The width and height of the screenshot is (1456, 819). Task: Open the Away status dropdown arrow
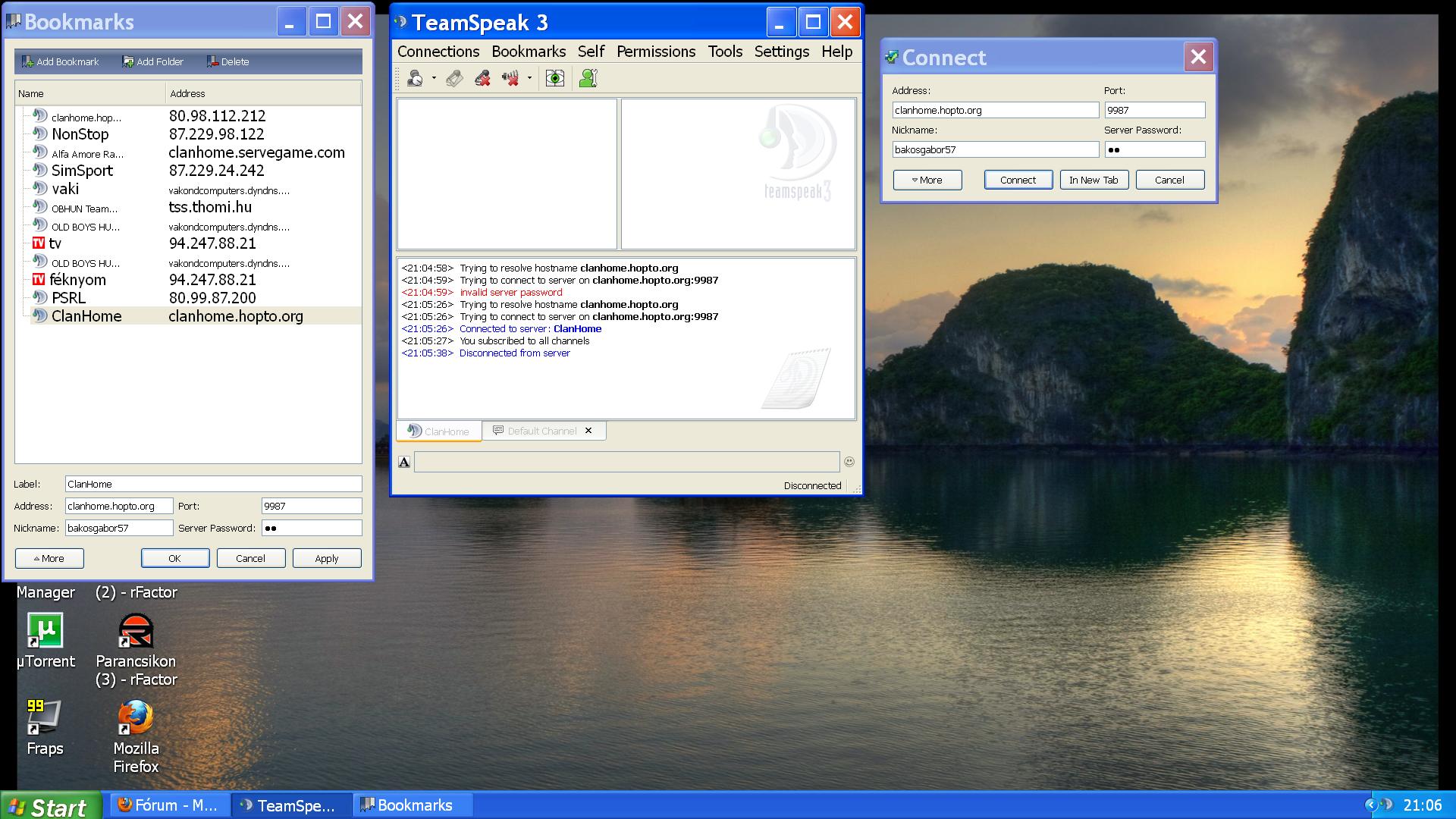[x=434, y=78]
